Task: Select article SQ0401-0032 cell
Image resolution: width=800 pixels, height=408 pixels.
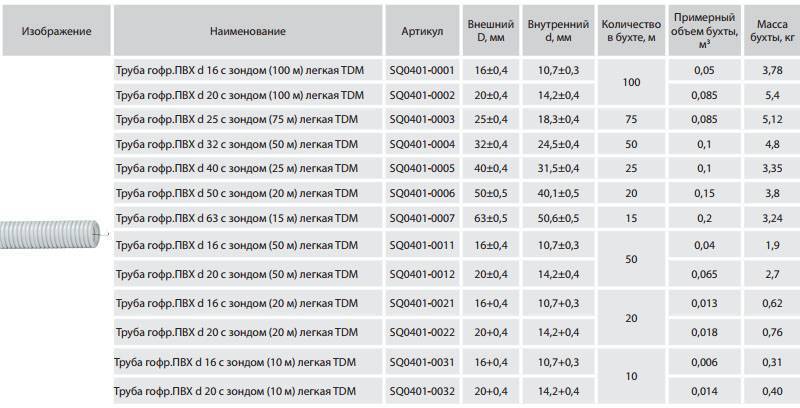Action: [422, 391]
